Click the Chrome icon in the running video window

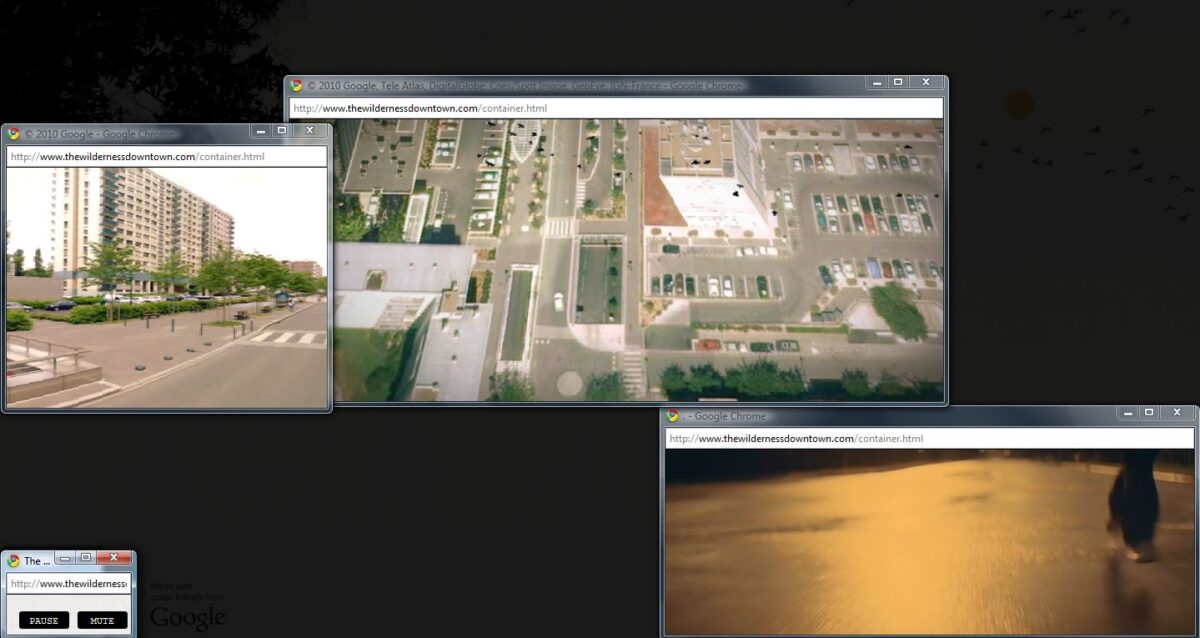673,416
